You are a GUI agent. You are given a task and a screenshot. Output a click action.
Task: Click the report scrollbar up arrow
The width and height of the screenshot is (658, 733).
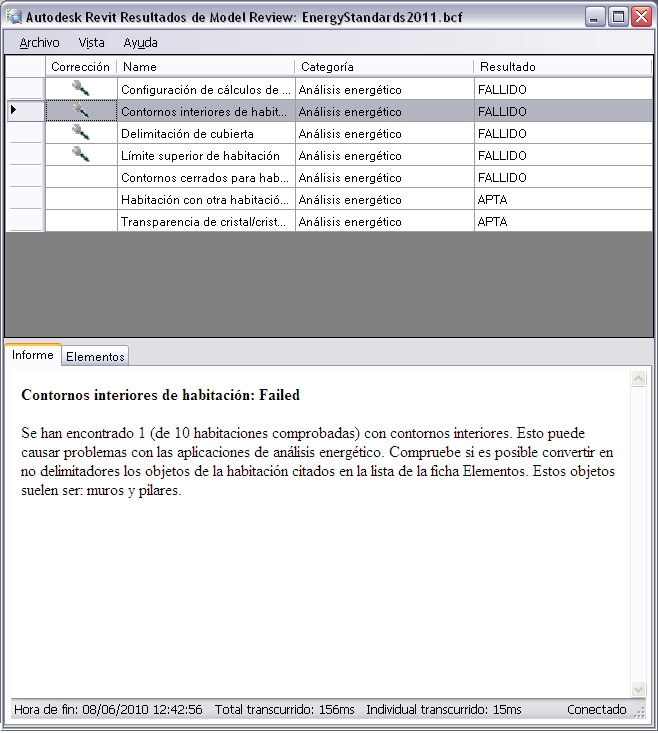click(638, 378)
